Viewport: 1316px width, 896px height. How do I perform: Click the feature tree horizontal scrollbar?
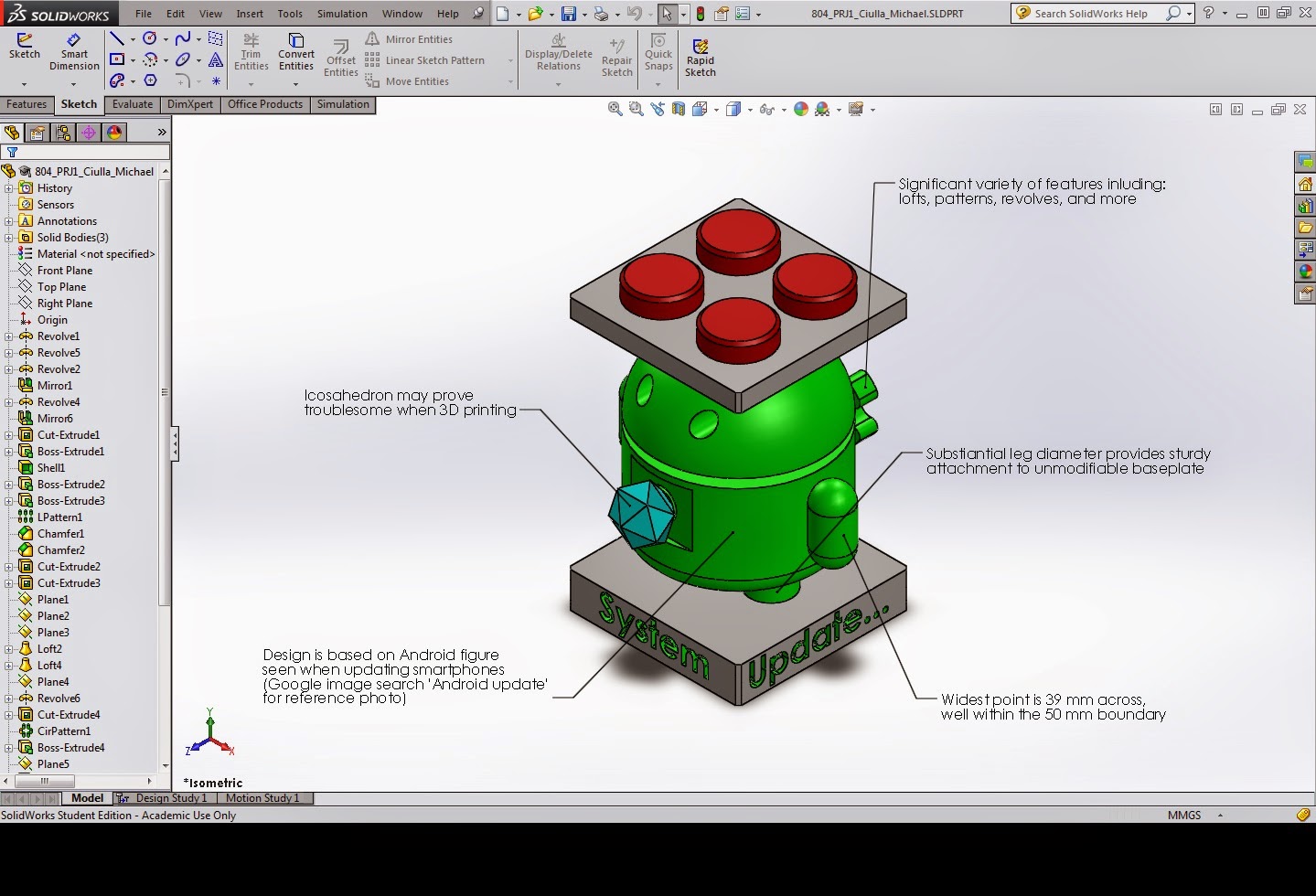45,781
